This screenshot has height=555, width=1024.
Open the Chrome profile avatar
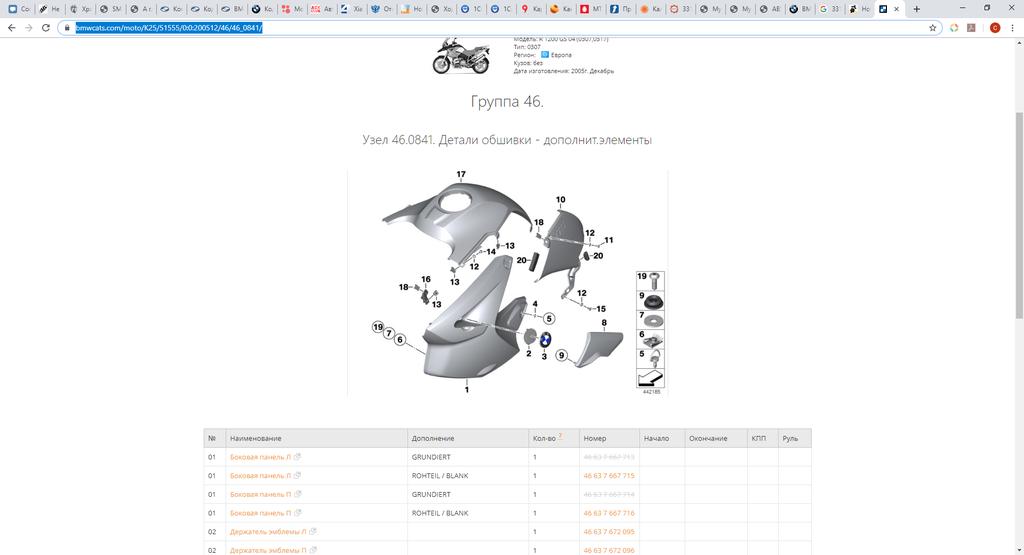[995, 28]
